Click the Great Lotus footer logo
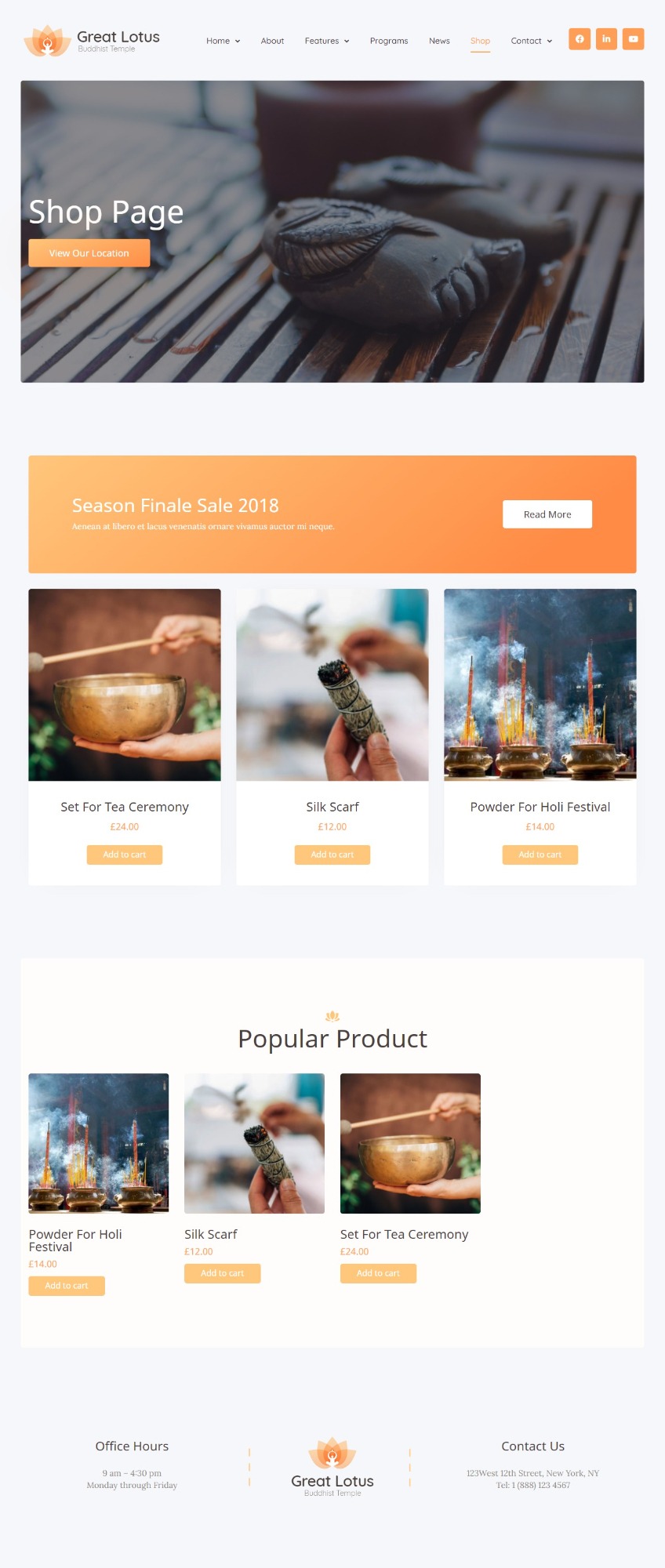 click(332, 1468)
